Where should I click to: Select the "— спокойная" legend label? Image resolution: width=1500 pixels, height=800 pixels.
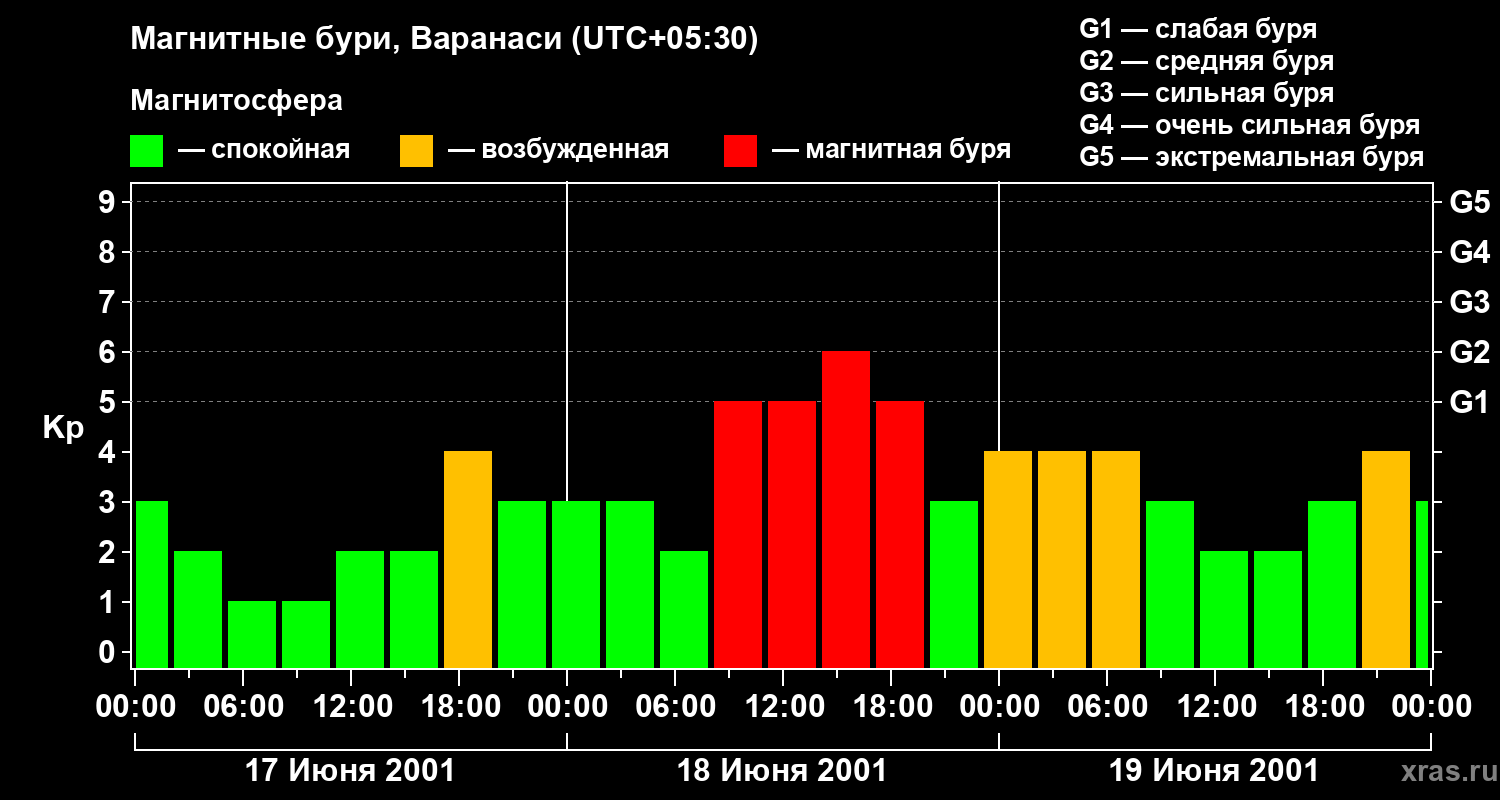point(264,150)
